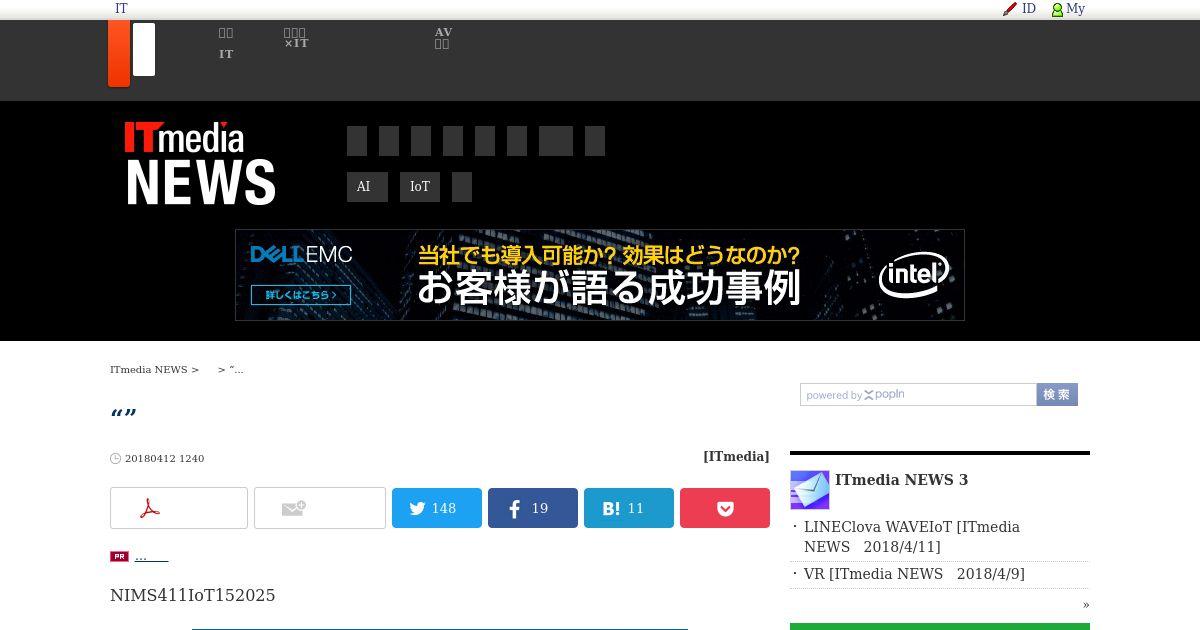
Task: Bookmark with Hatena B! button showing 11
Action: [629, 508]
